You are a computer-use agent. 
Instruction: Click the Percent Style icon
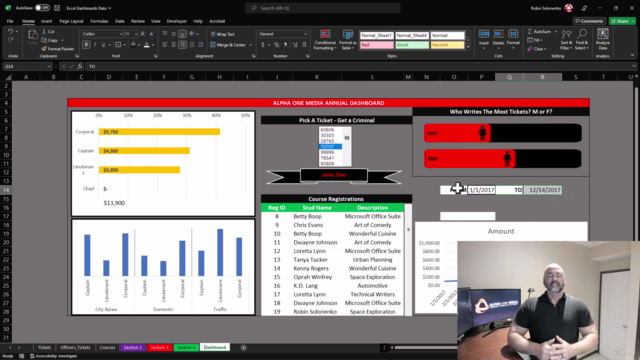[276, 45]
